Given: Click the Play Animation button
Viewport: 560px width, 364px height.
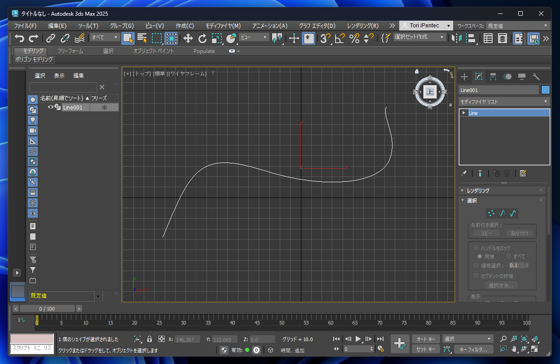Looking at the screenshot, I should coord(358,339).
